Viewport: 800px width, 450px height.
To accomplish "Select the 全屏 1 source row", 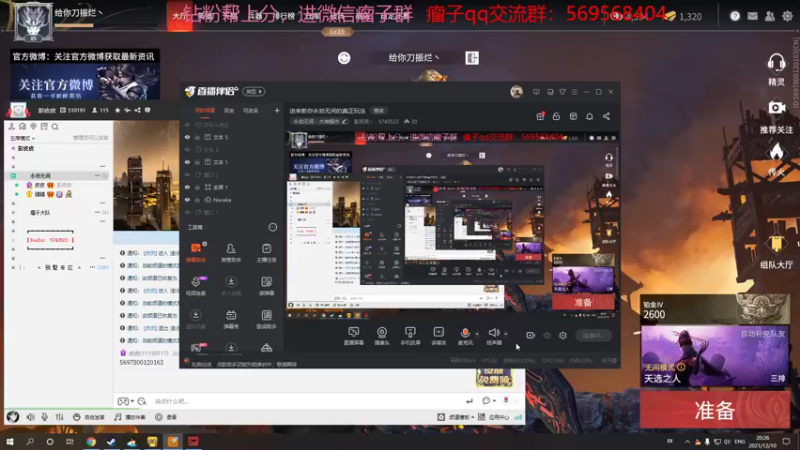I will click(x=232, y=187).
